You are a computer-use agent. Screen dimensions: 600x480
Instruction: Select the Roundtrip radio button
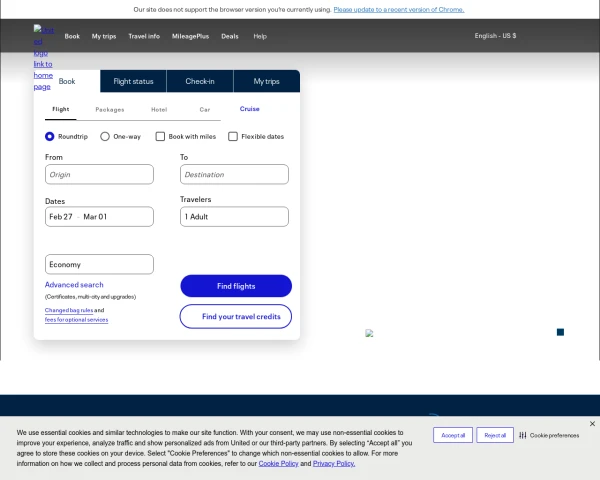tap(50, 136)
